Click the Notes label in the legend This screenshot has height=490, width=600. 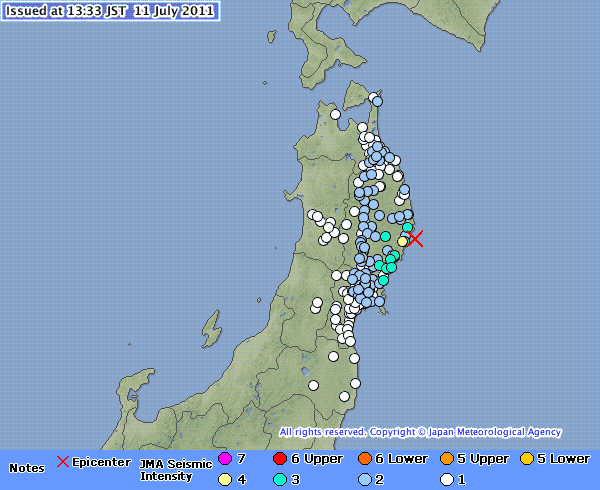click(26, 468)
